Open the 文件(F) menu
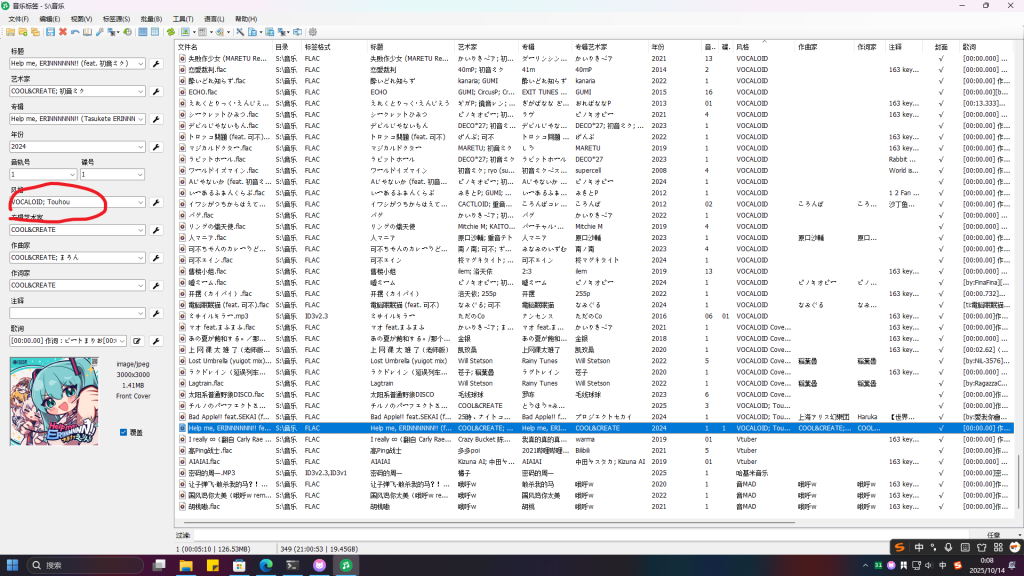The width and height of the screenshot is (1024, 576). (20, 19)
